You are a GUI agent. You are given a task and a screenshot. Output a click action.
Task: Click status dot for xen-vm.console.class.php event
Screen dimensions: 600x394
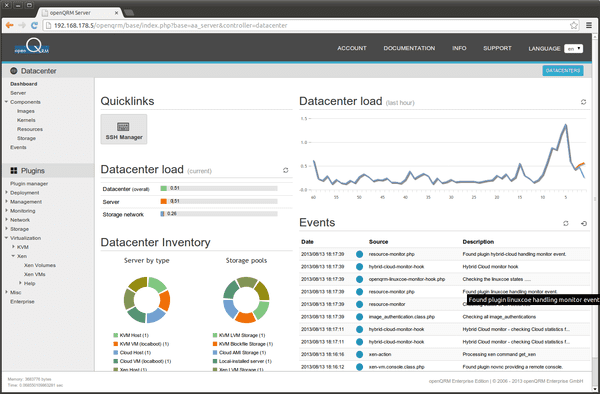359,367
